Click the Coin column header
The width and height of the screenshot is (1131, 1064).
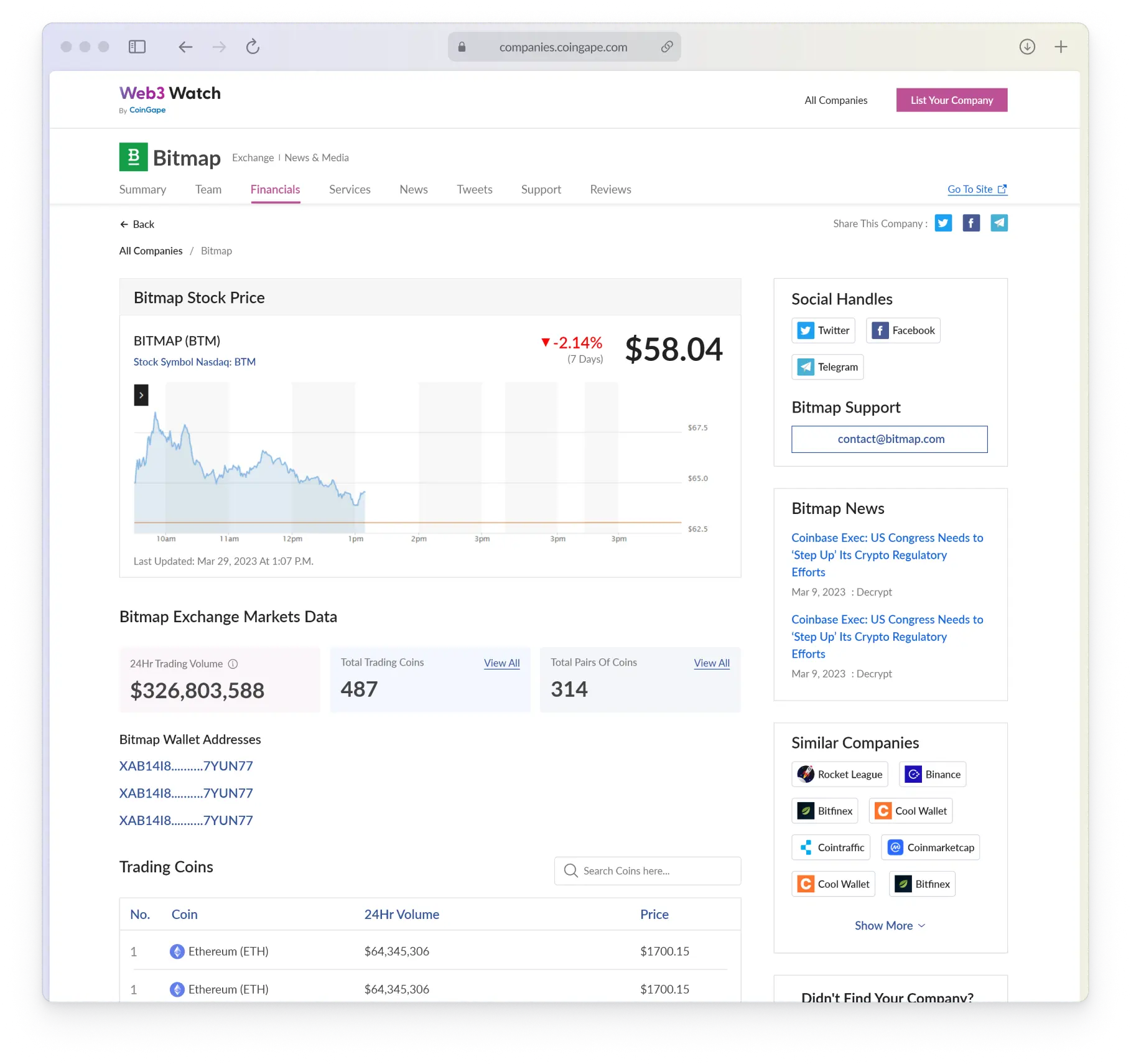[185, 915]
